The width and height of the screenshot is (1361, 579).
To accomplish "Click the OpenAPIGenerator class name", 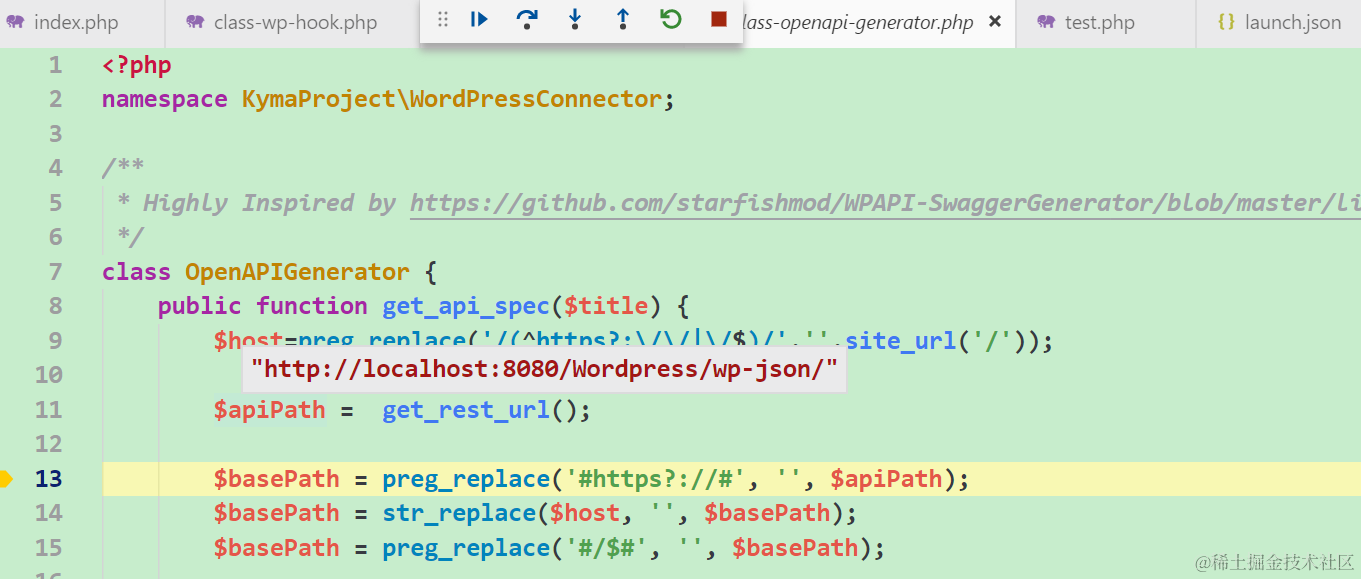I will point(297,272).
